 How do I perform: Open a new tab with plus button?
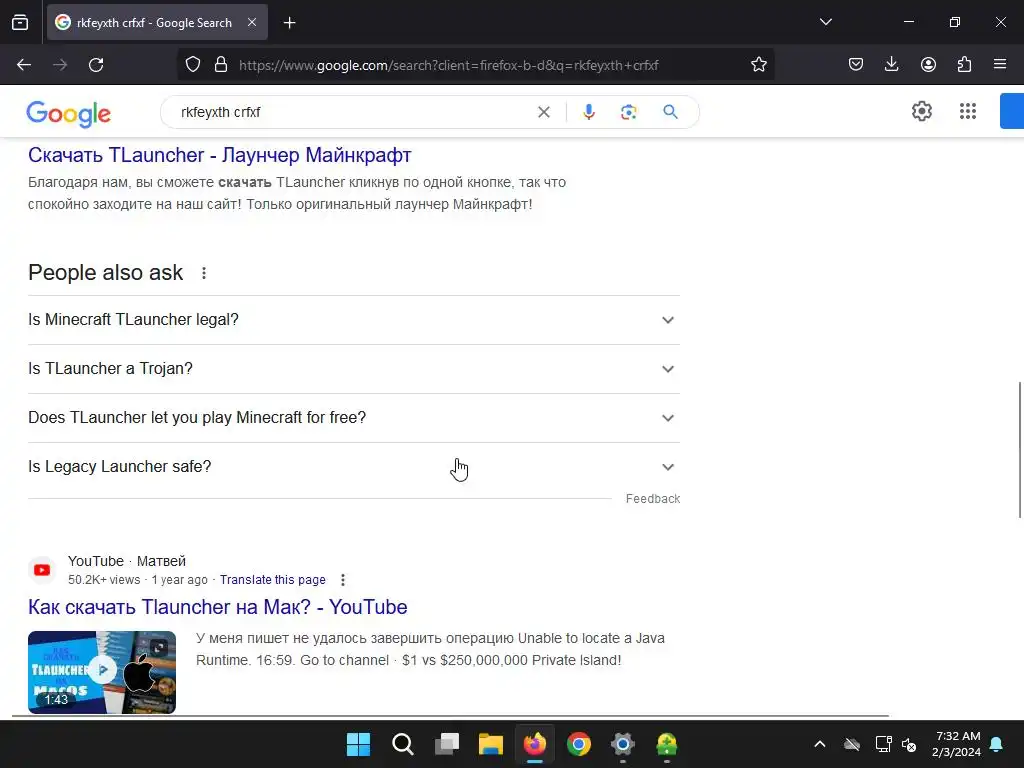point(289,23)
